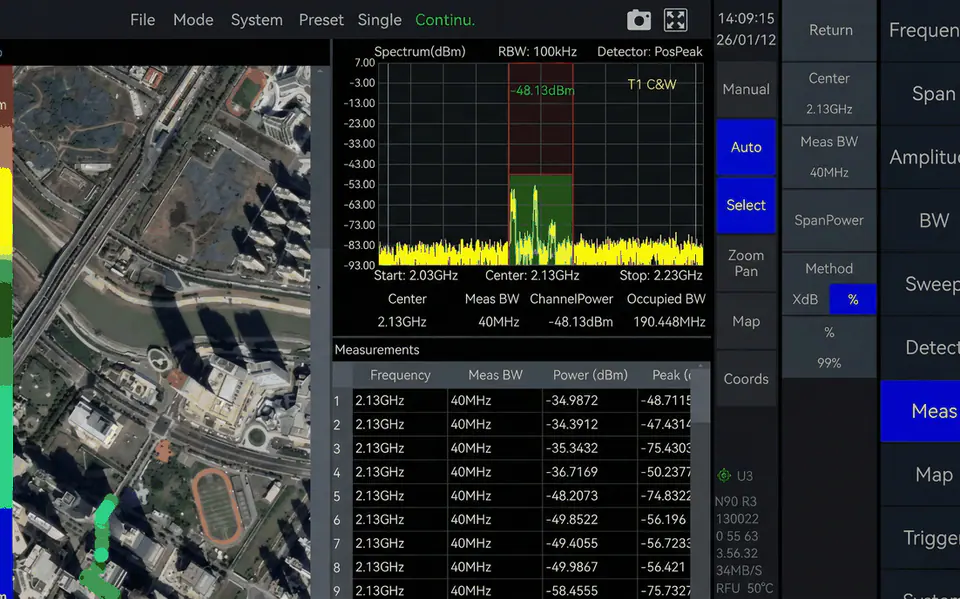Select measurement row 9 with power -58.4555
The height and width of the screenshot is (599, 960).
(x=513, y=590)
